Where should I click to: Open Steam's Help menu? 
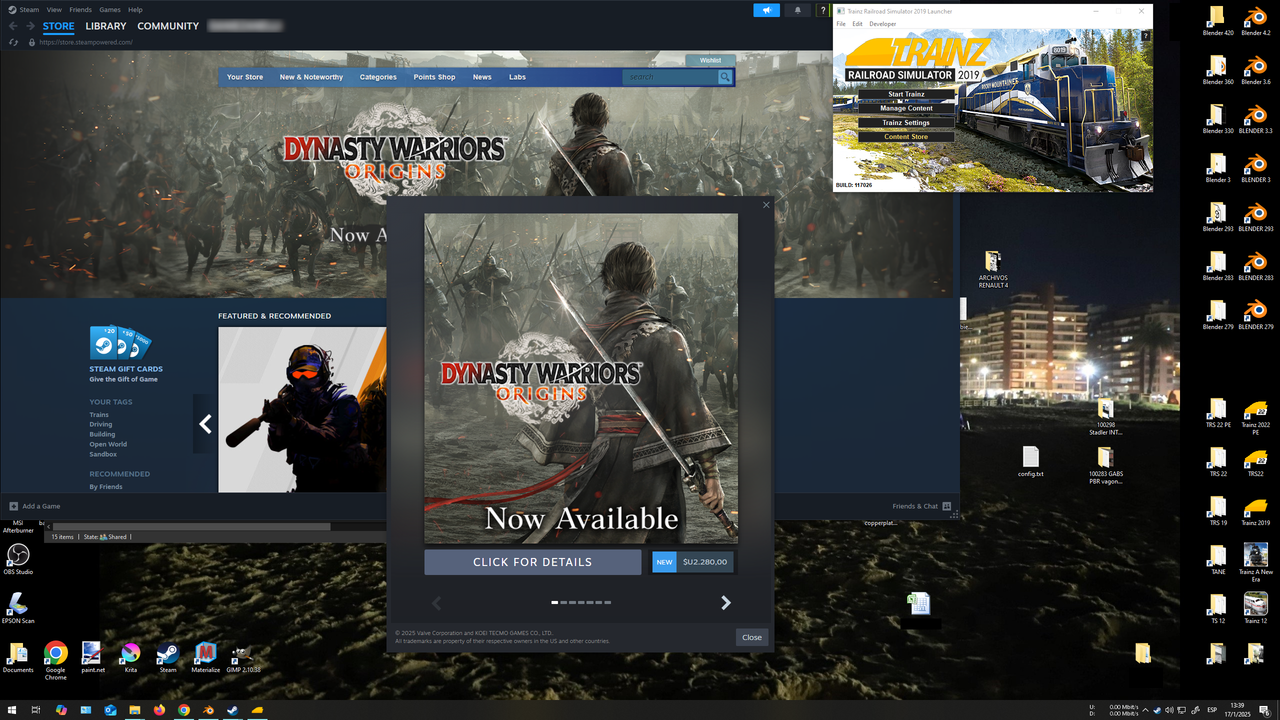click(x=135, y=9)
